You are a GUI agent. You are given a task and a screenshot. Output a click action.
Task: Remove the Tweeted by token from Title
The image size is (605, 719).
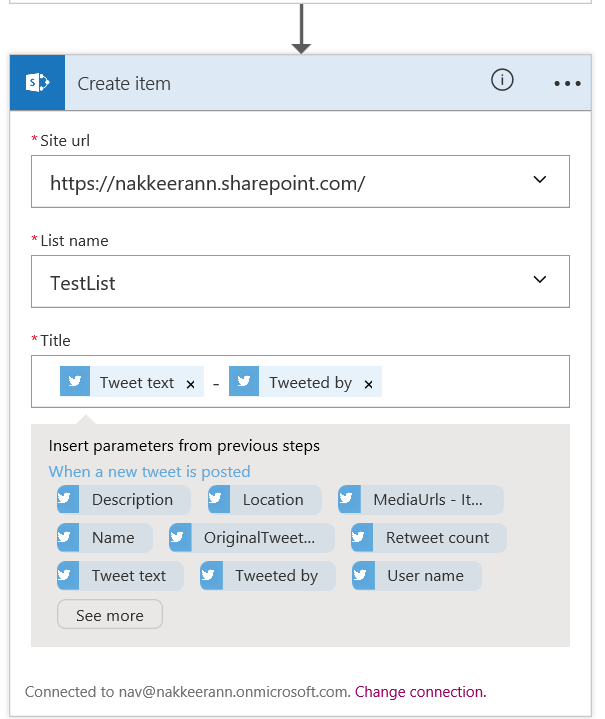368,384
